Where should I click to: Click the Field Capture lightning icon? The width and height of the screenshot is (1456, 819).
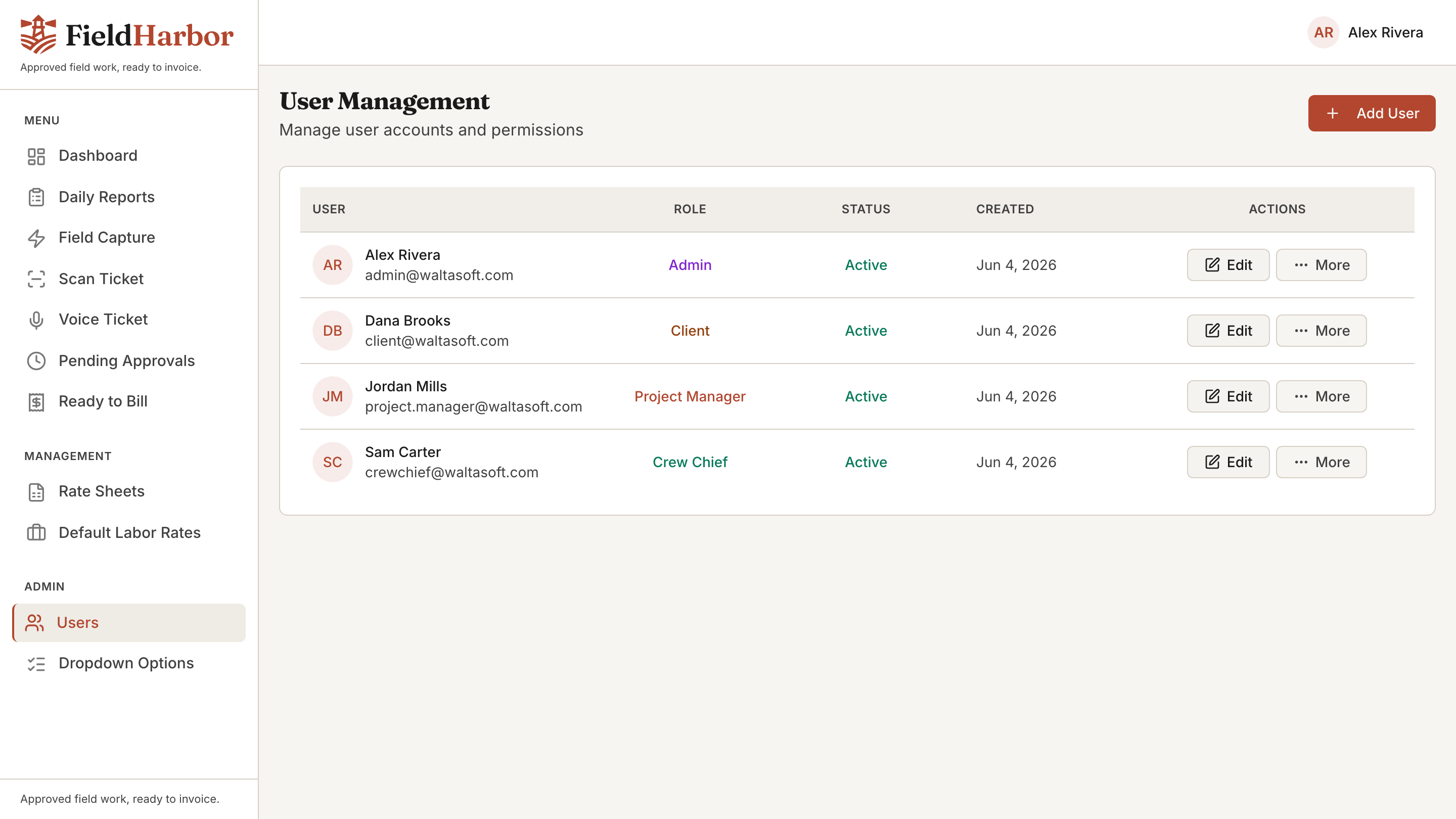click(36, 238)
